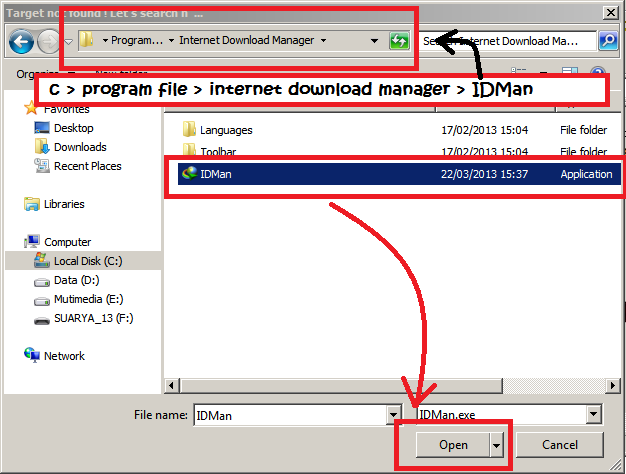Click the search magnifier icon
The height and width of the screenshot is (474, 626).
(608, 41)
